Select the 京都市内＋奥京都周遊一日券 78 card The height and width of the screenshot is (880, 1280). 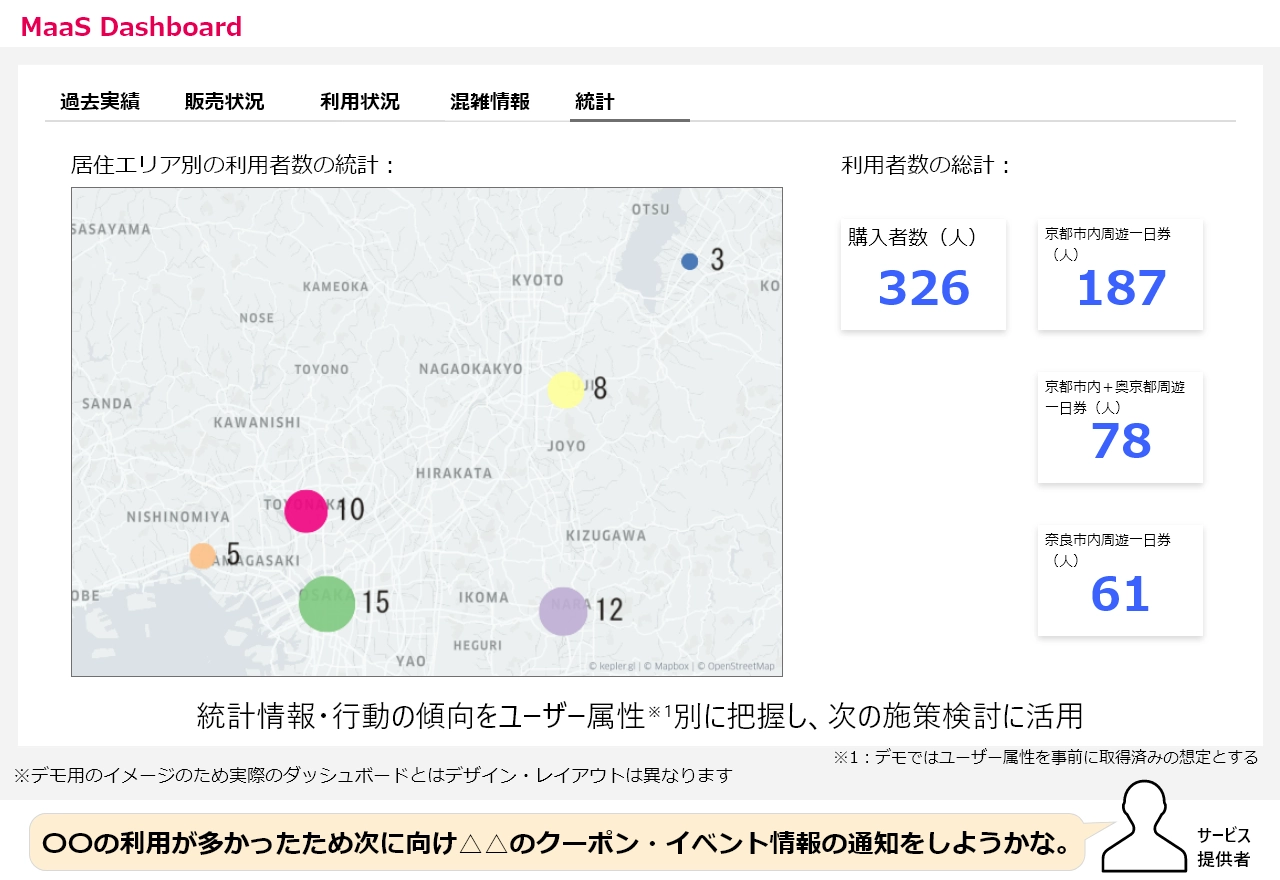[x=1120, y=428]
